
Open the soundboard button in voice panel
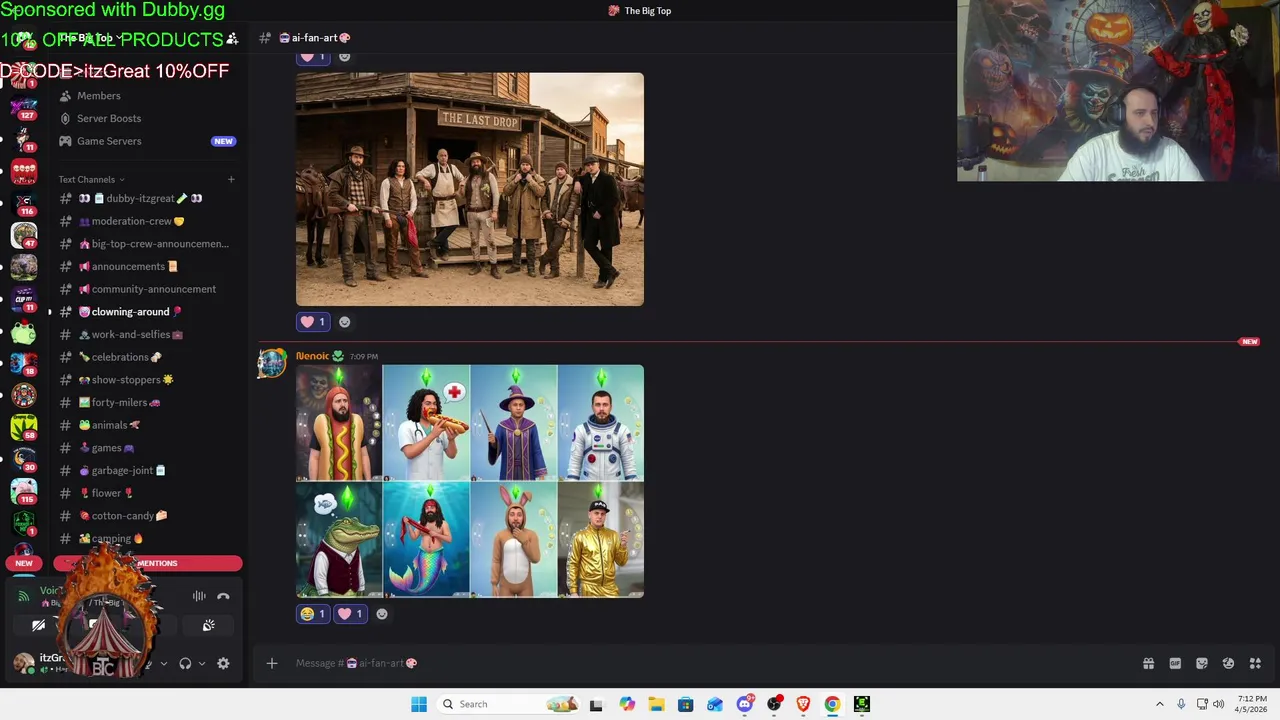[208, 625]
